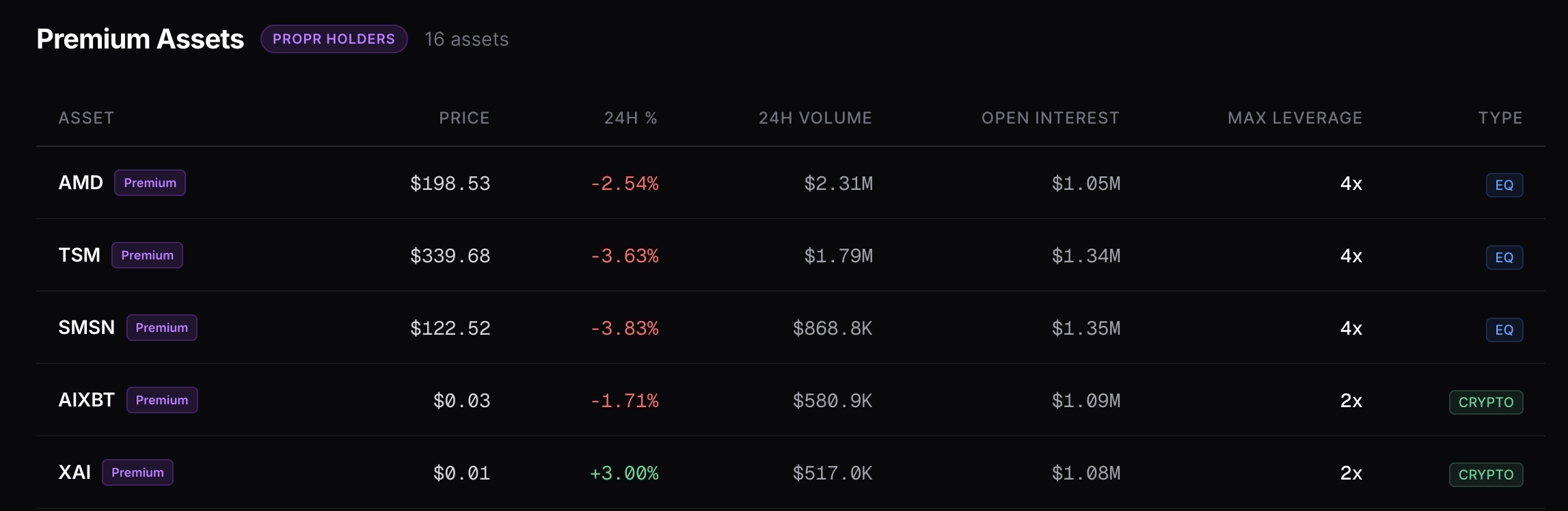Screen dimensions: 1568x511
Task: Click the 16 assets count label
Action: tap(466, 39)
